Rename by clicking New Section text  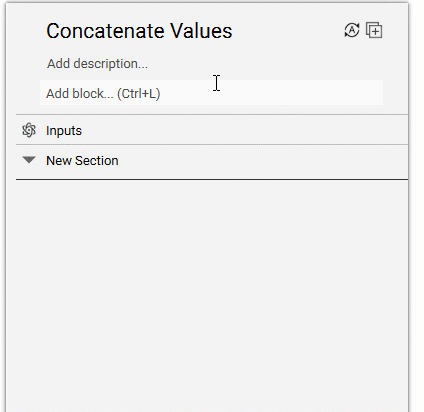click(82, 161)
